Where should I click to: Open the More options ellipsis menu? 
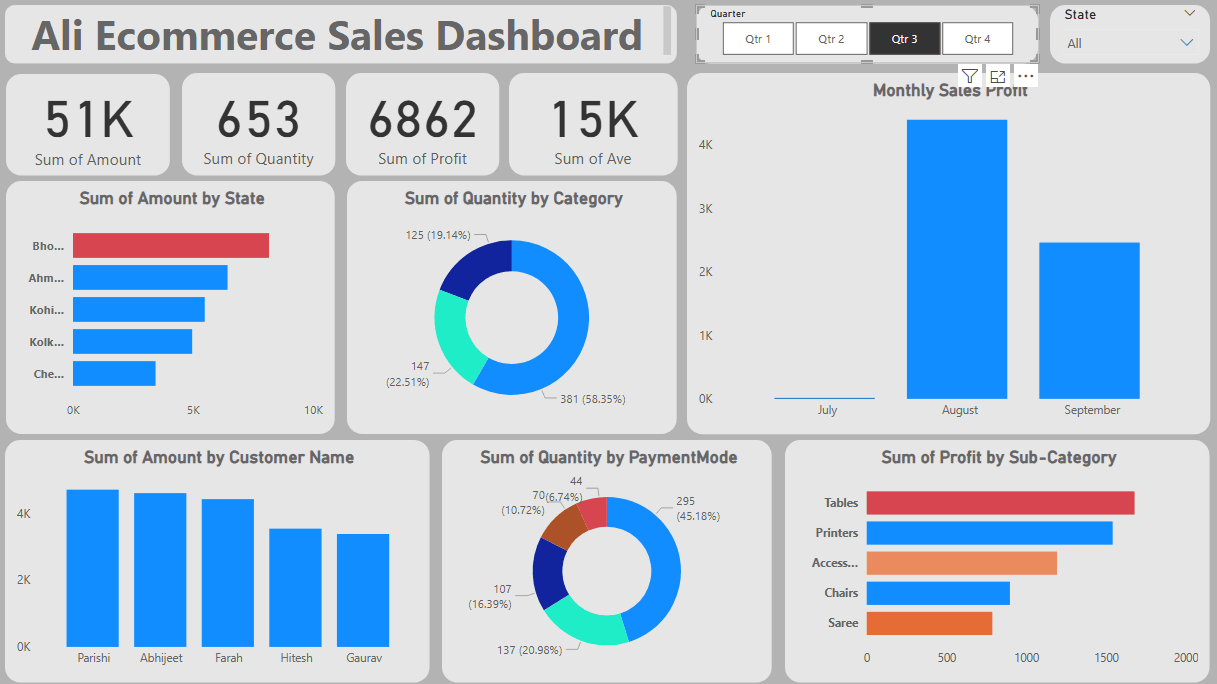click(x=1025, y=77)
